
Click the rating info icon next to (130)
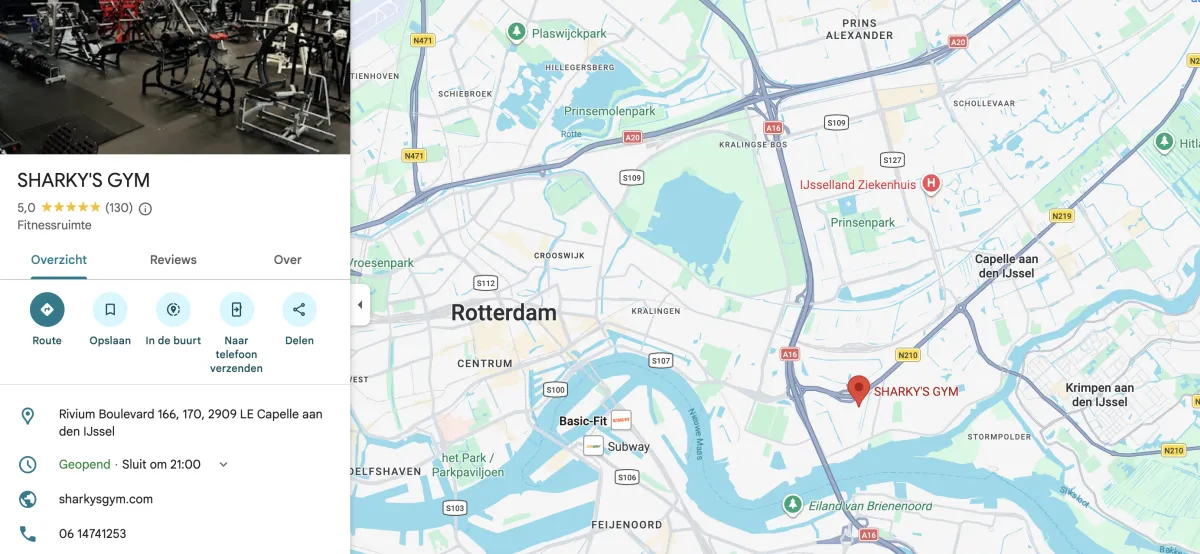145,209
